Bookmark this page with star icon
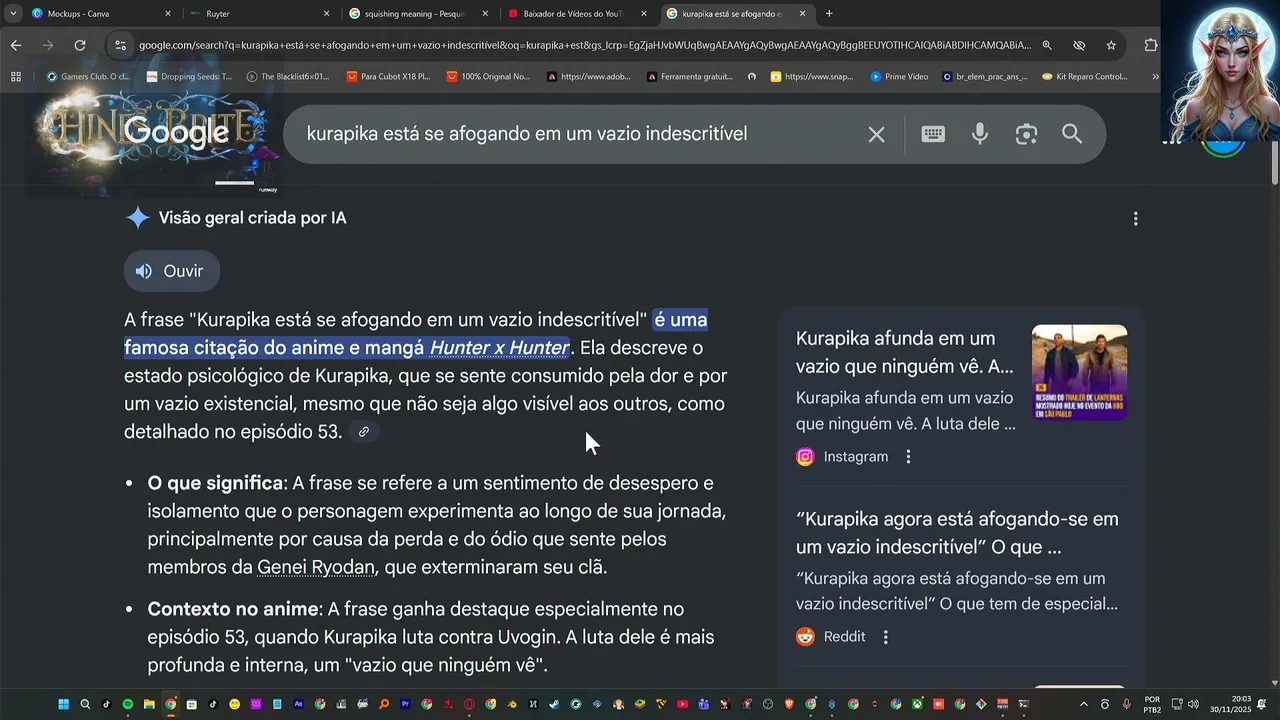The image size is (1280, 720). (1111, 45)
